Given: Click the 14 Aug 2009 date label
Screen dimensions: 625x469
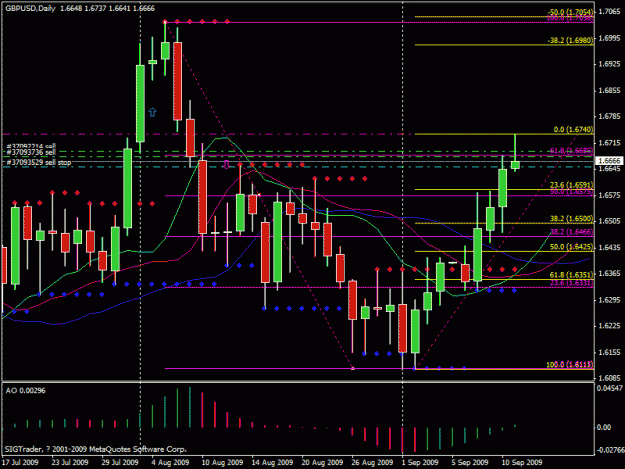Looking at the screenshot, I should tap(272, 462).
